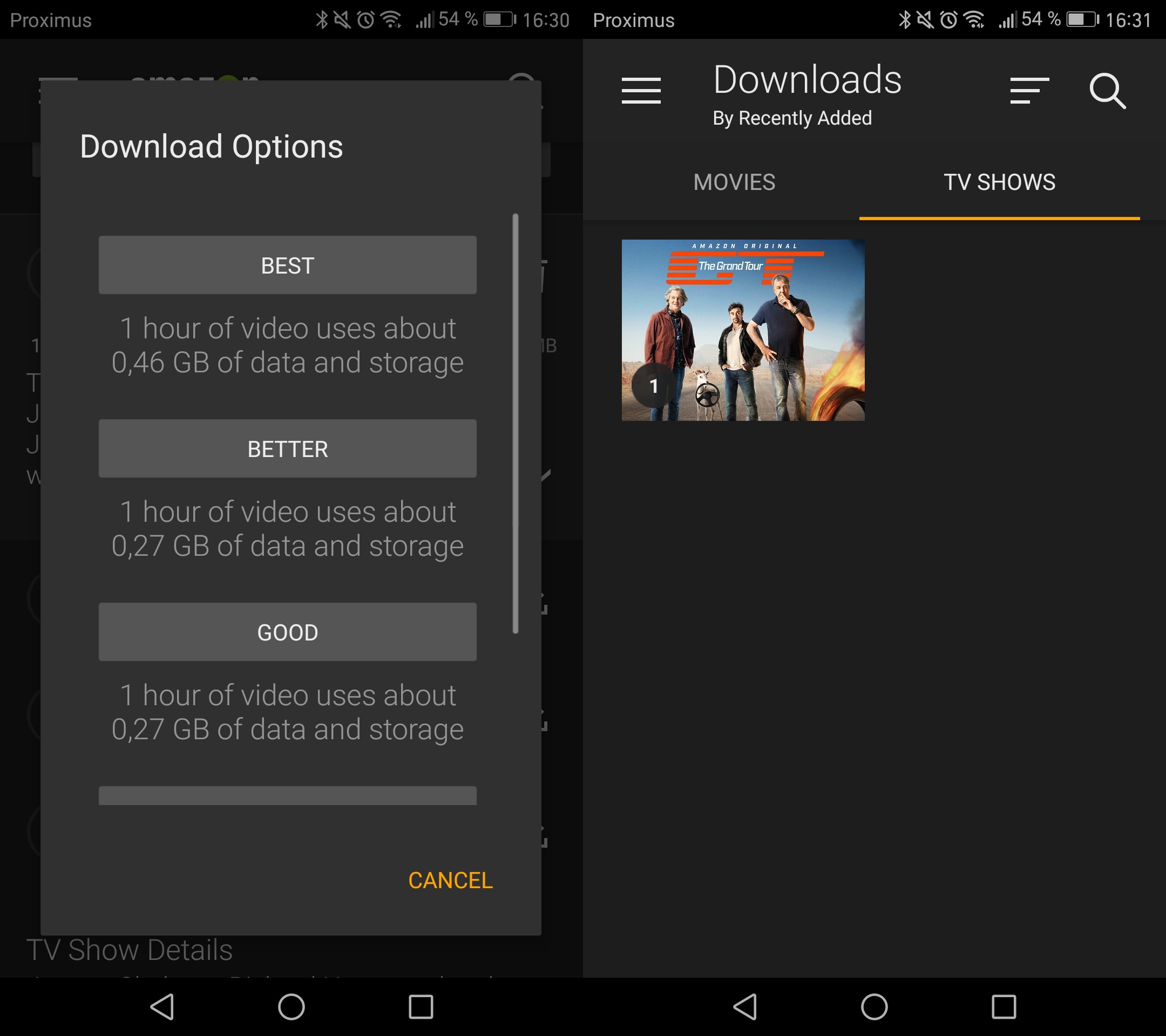The image size is (1166, 1036).
Task: Open hamburger menu in Downloads screen
Action: click(x=641, y=91)
